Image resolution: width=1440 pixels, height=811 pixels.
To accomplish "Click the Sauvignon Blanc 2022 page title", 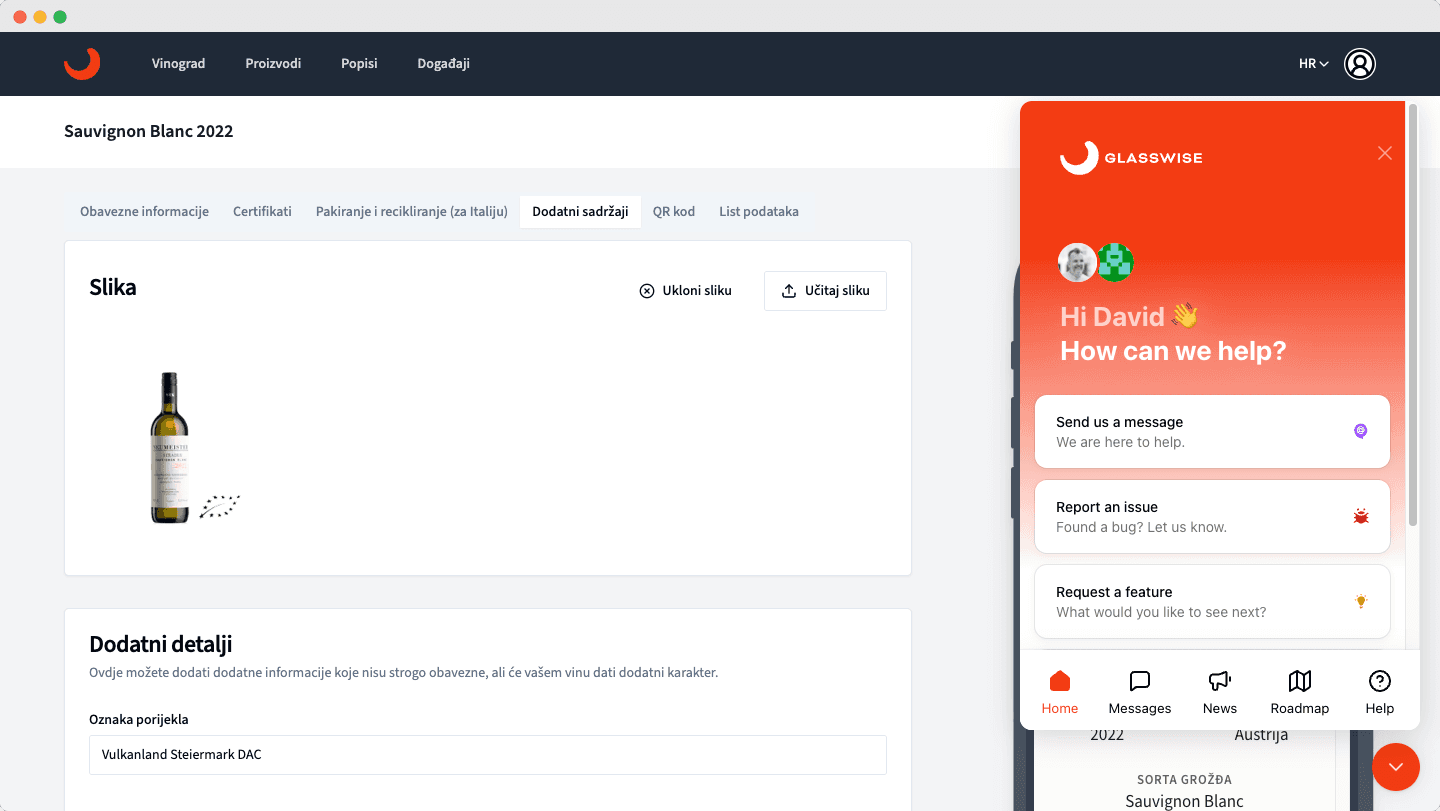I will (149, 131).
